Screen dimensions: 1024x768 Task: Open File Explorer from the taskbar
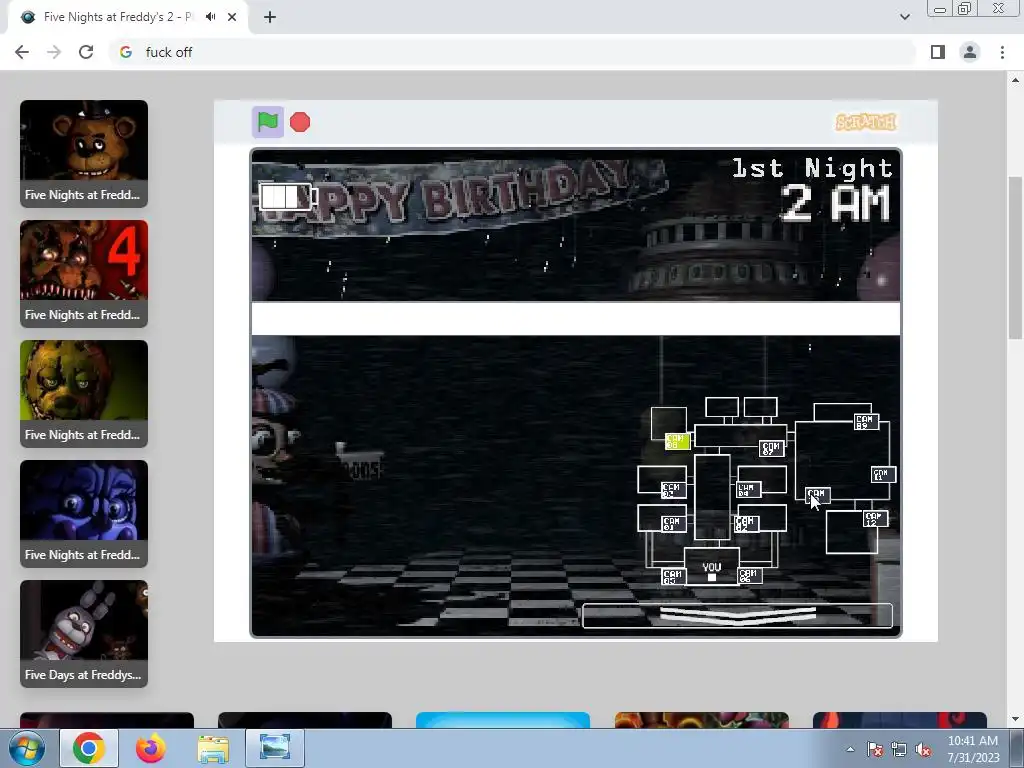click(x=213, y=748)
